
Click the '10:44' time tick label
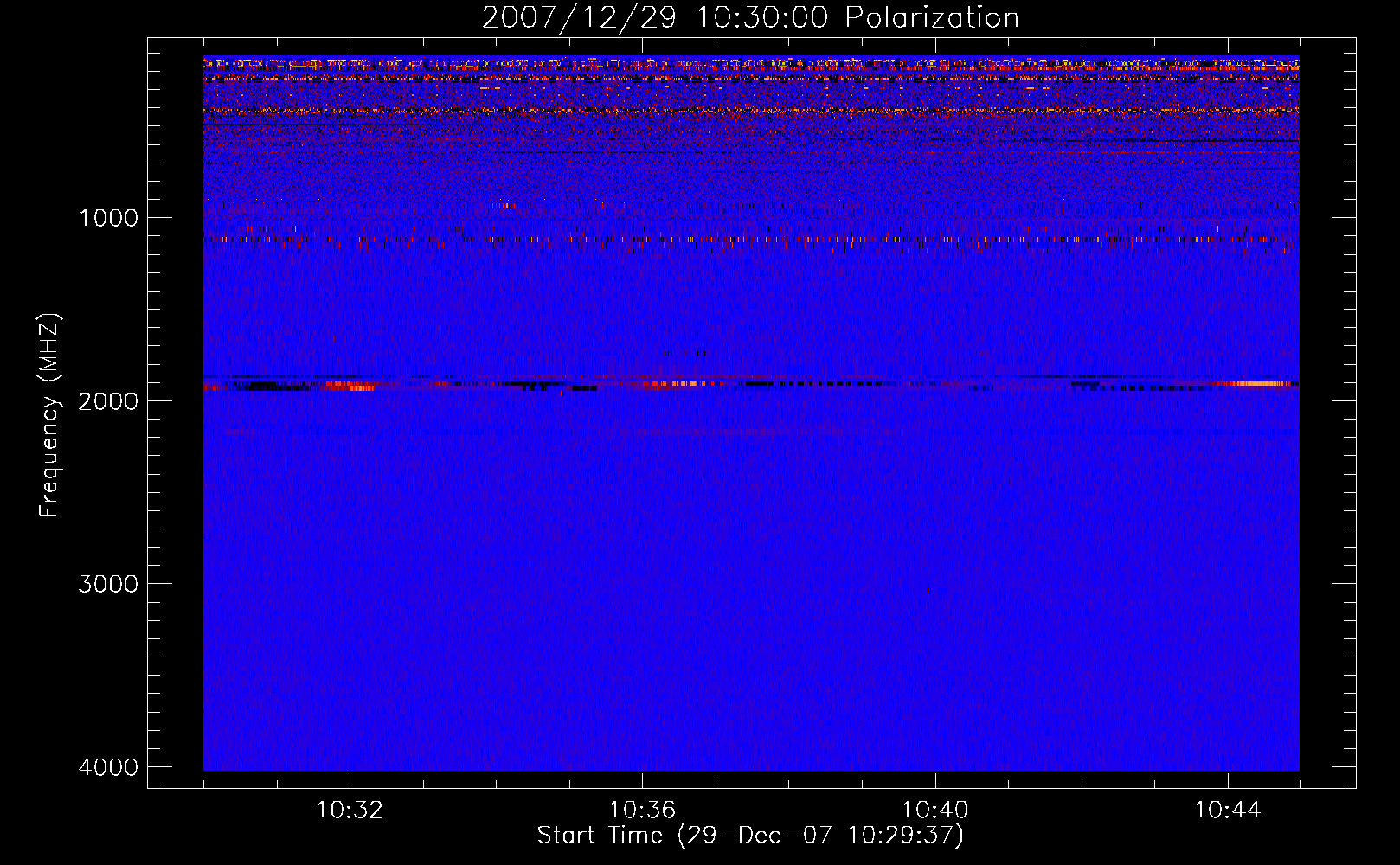(x=1228, y=811)
